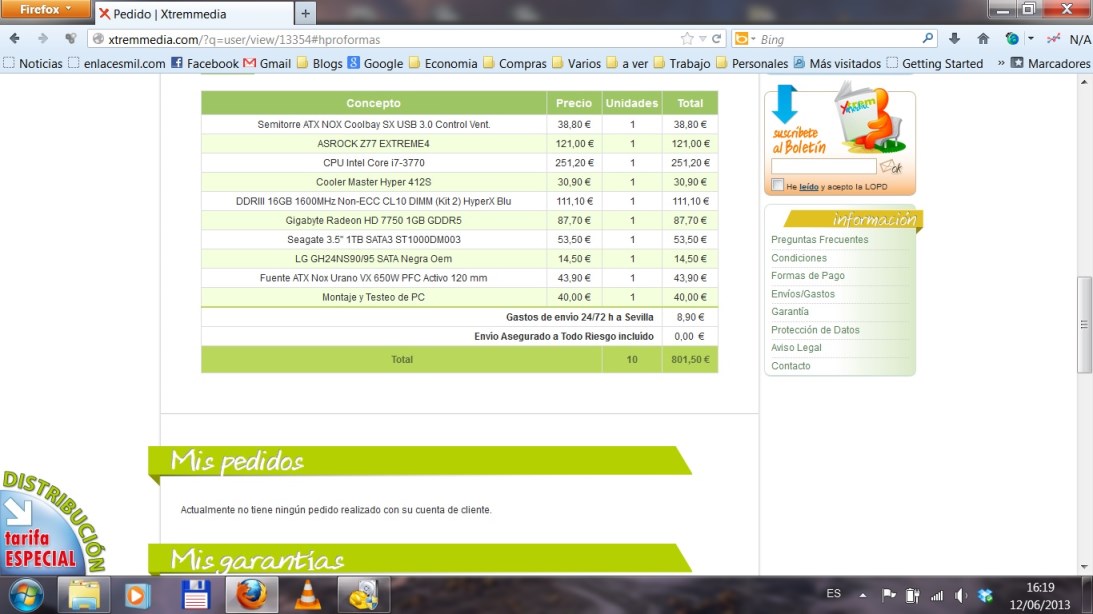Open the floppy disk taskbar icon
Image resolution: width=1093 pixels, height=614 pixels.
(196, 595)
